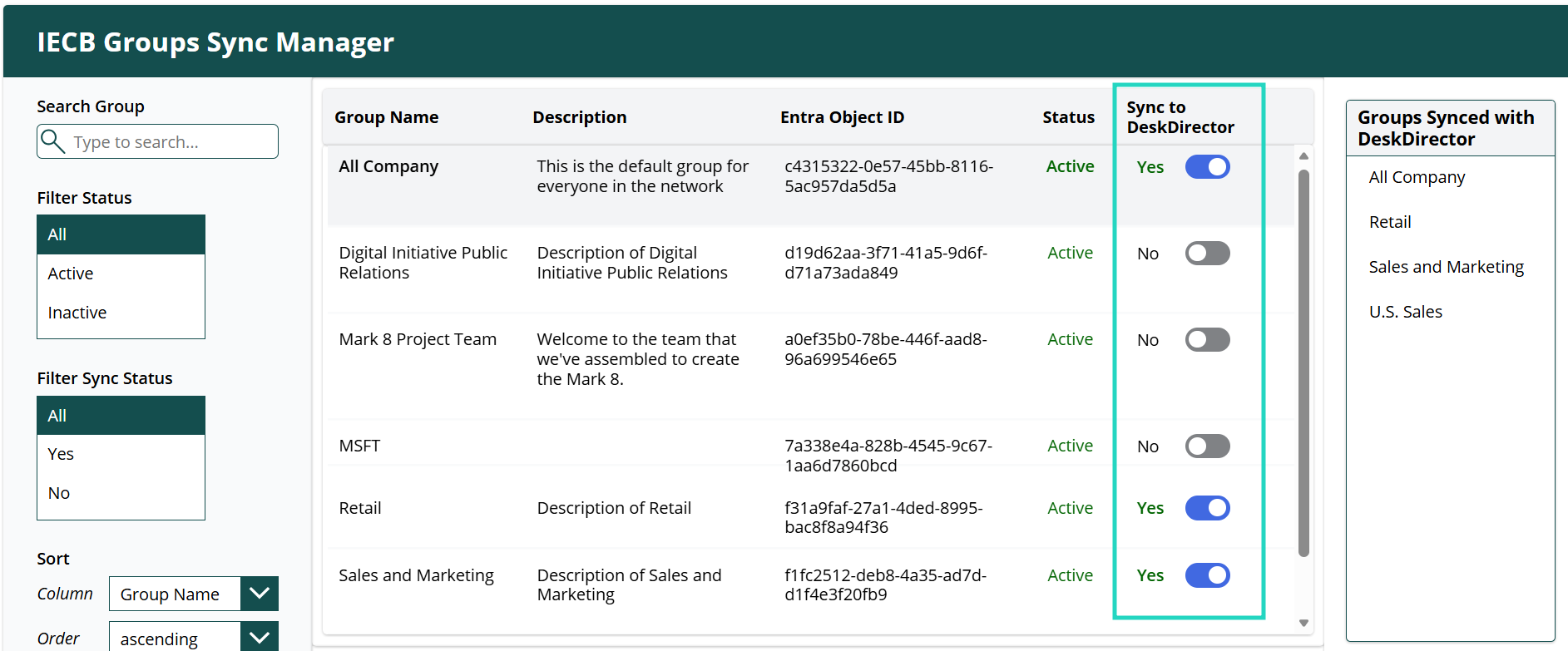Select U.S. Sales in synced groups list
This screenshot has height=651, width=1568.
tap(1405, 312)
